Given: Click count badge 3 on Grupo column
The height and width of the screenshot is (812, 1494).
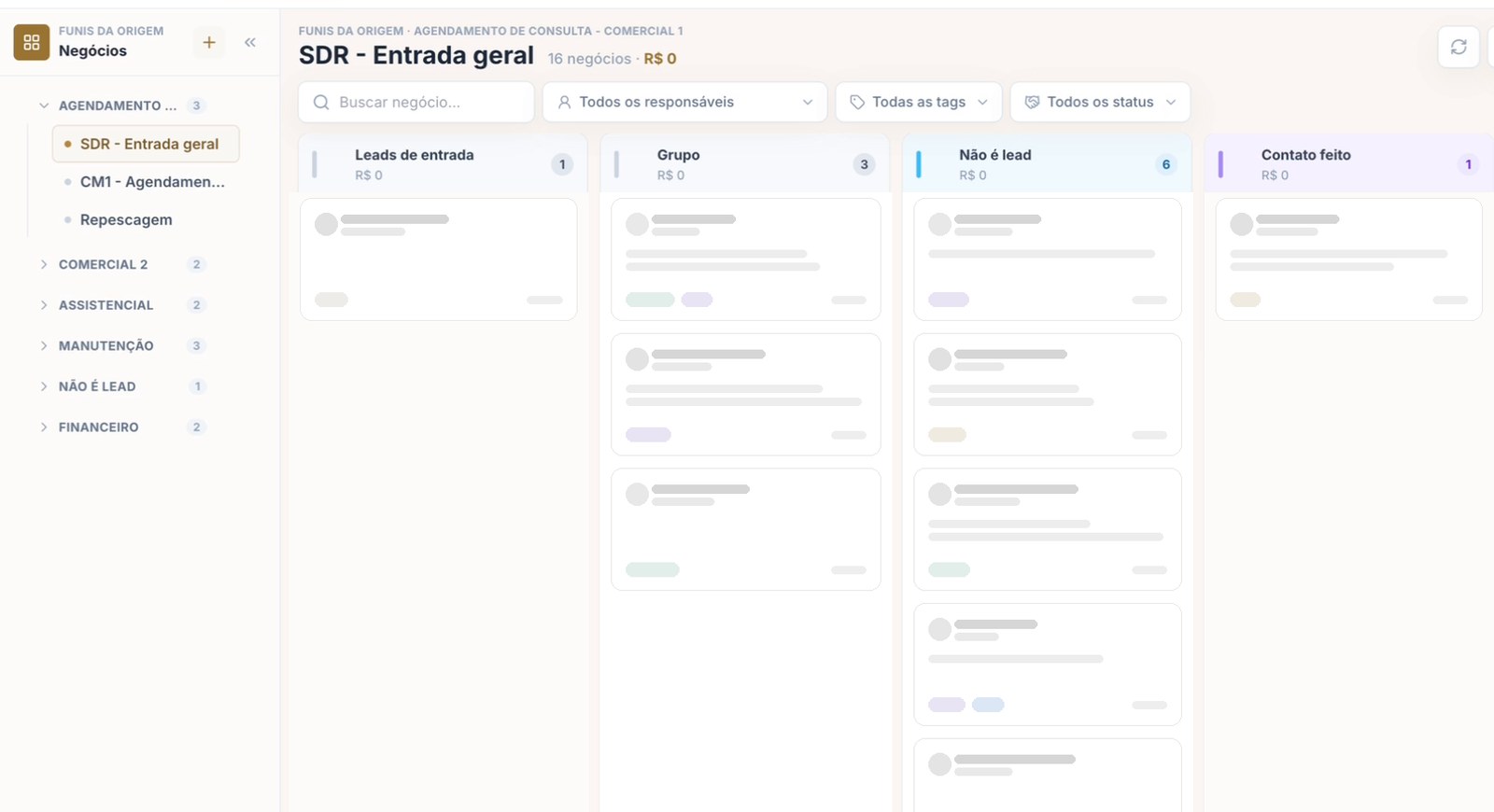Looking at the screenshot, I should 864,164.
